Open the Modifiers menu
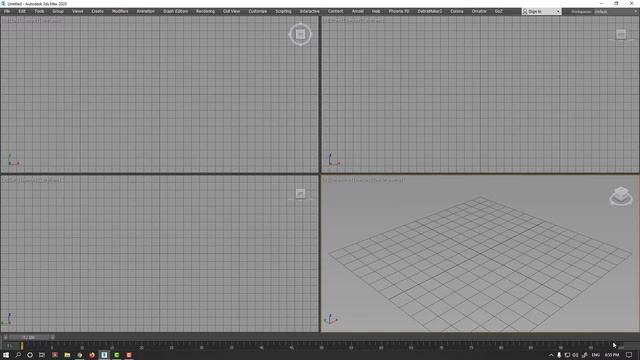Viewport: 640px width, 360px height. [x=120, y=11]
